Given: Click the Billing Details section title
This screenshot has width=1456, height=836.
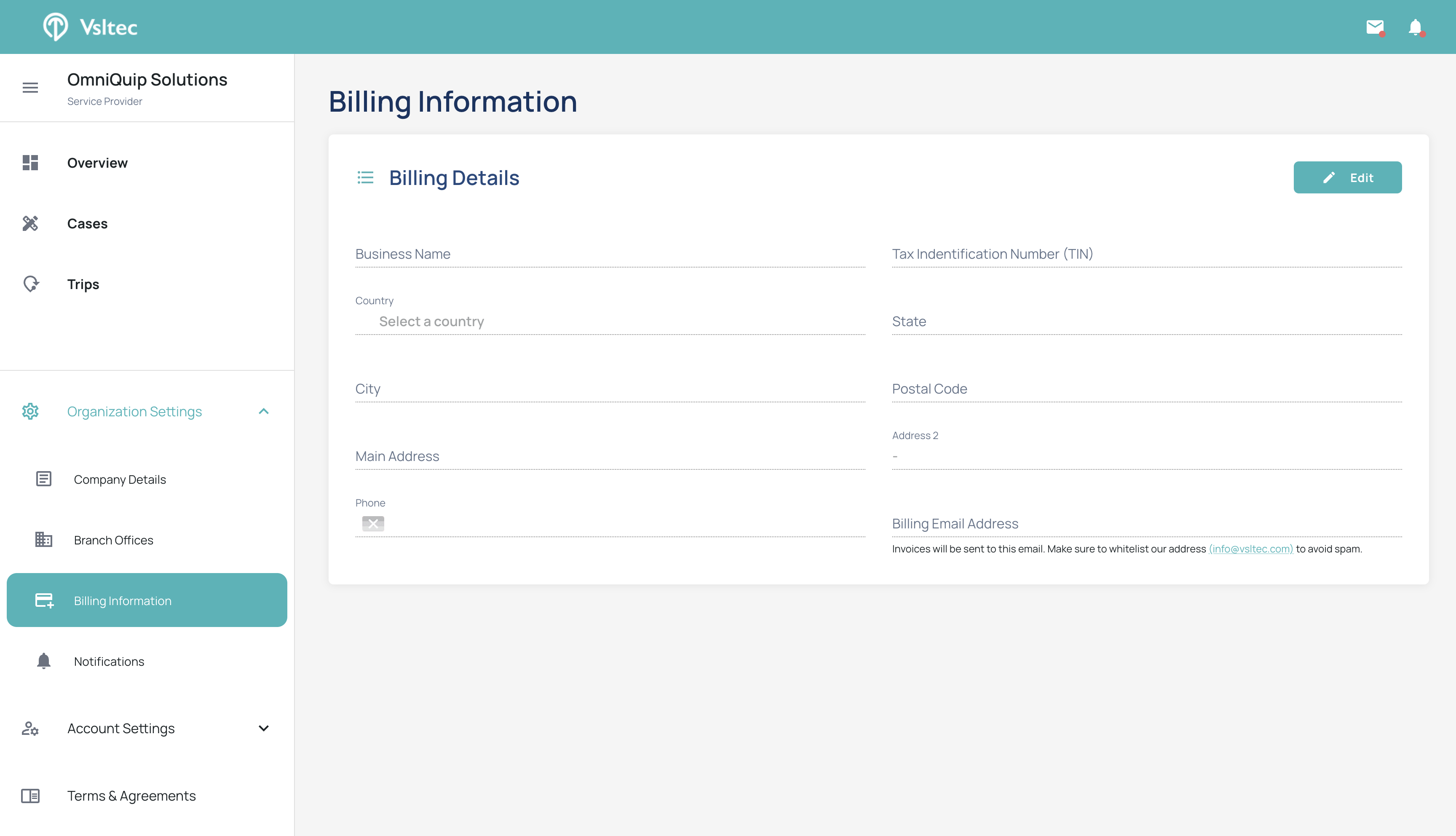Looking at the screenshot, I should (x=454, y=177).
